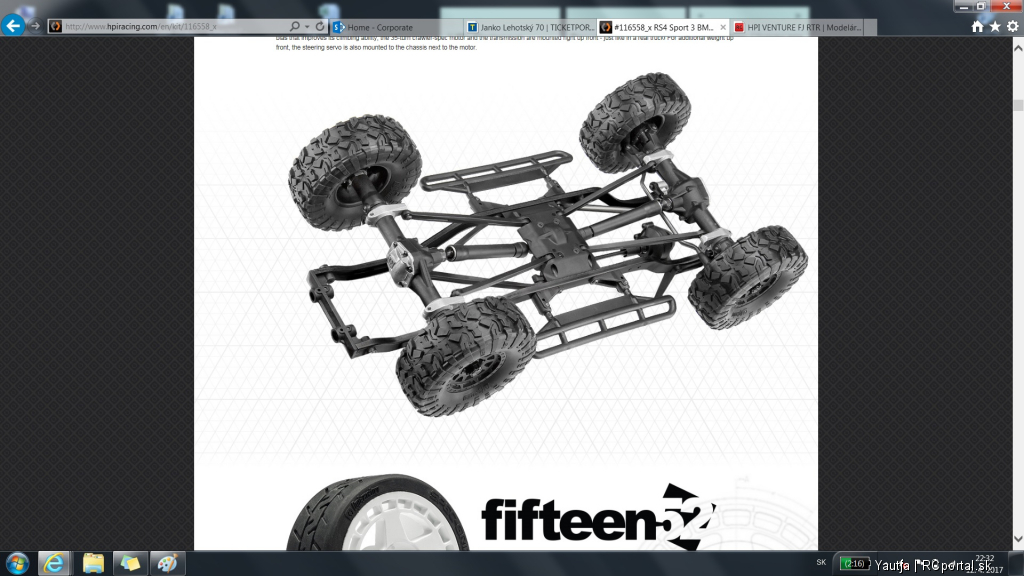This screenshot has width=1024, height=576.
Task: Click the vertical scrollbar thumb
Action: tap(1018, 105)
